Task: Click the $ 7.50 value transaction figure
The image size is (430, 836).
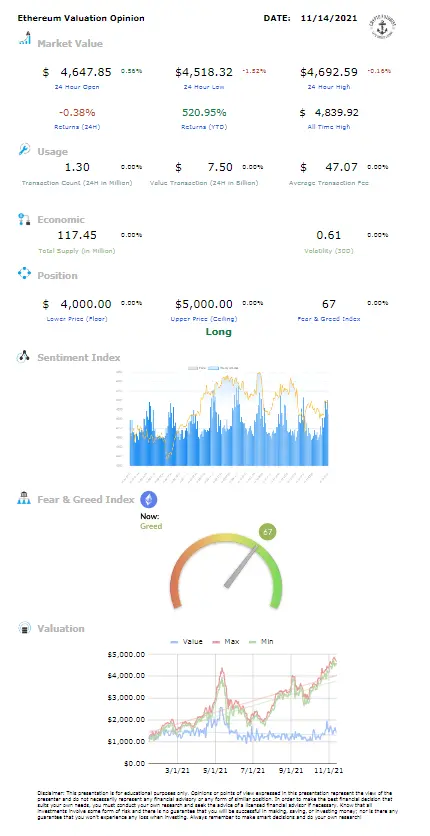Action: click(x=204, y=167)
